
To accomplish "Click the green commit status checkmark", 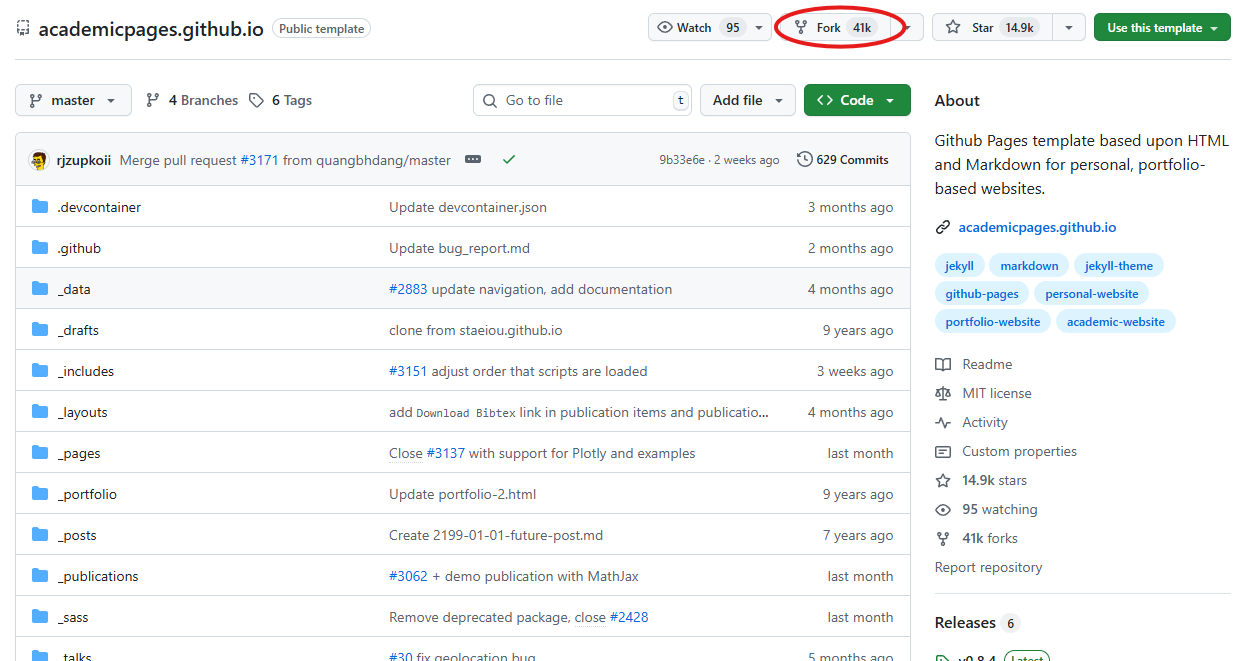I will coord(509,160).
